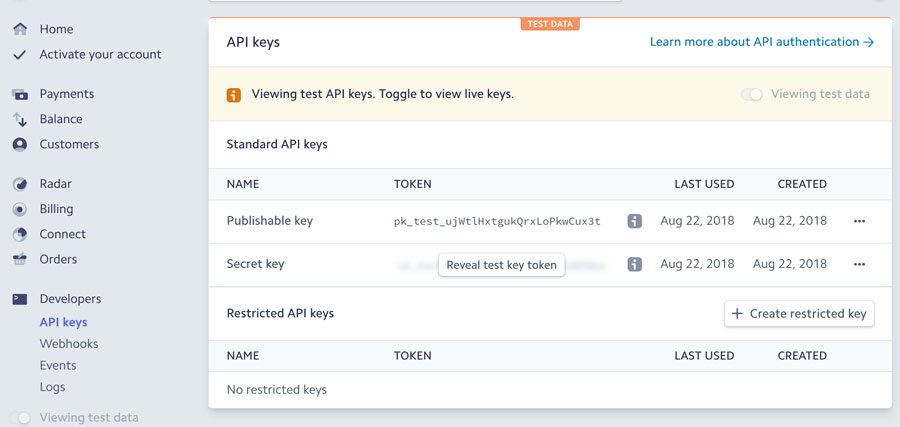Click the Radar icon in sidebar
Screen dimensions: 900x427
[x=20, y=184]
